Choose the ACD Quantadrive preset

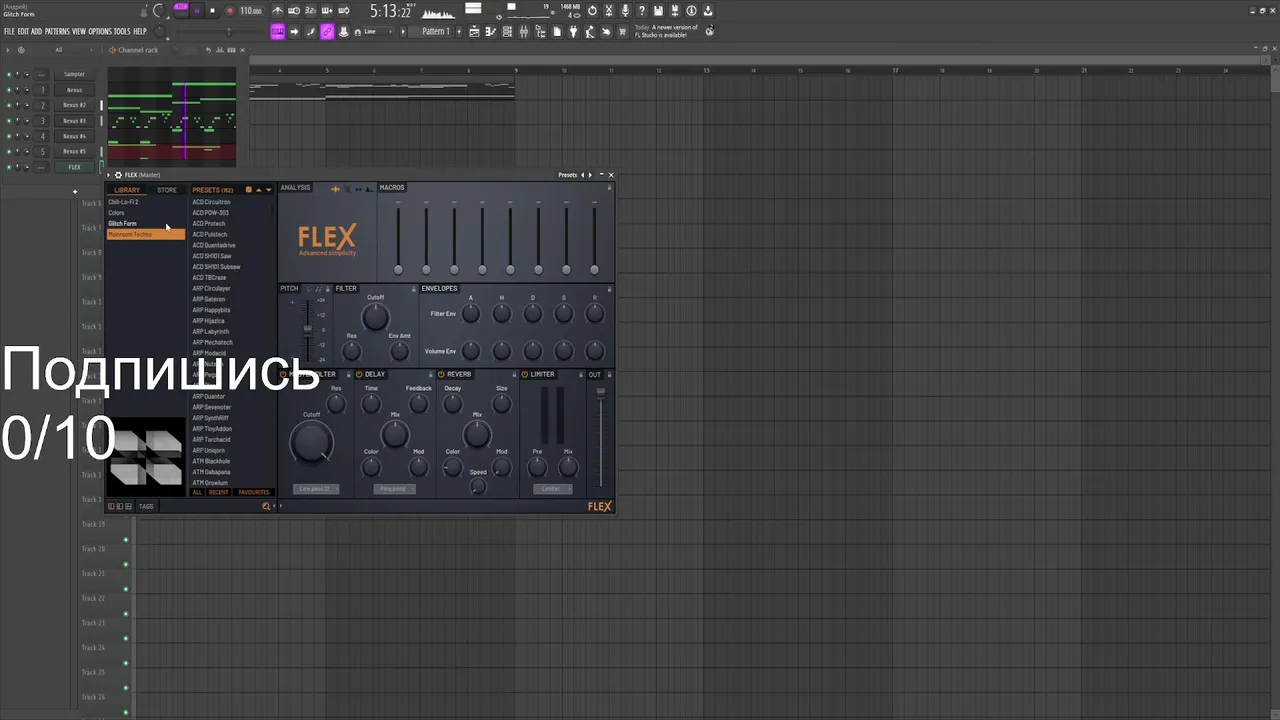click(x=214, y=245)
